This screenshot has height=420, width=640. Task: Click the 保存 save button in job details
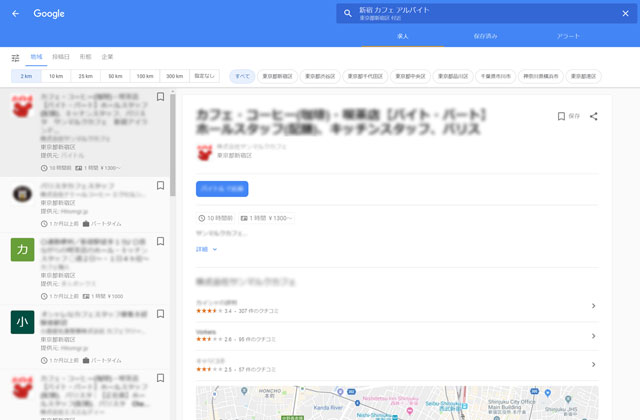click(568, 117)
